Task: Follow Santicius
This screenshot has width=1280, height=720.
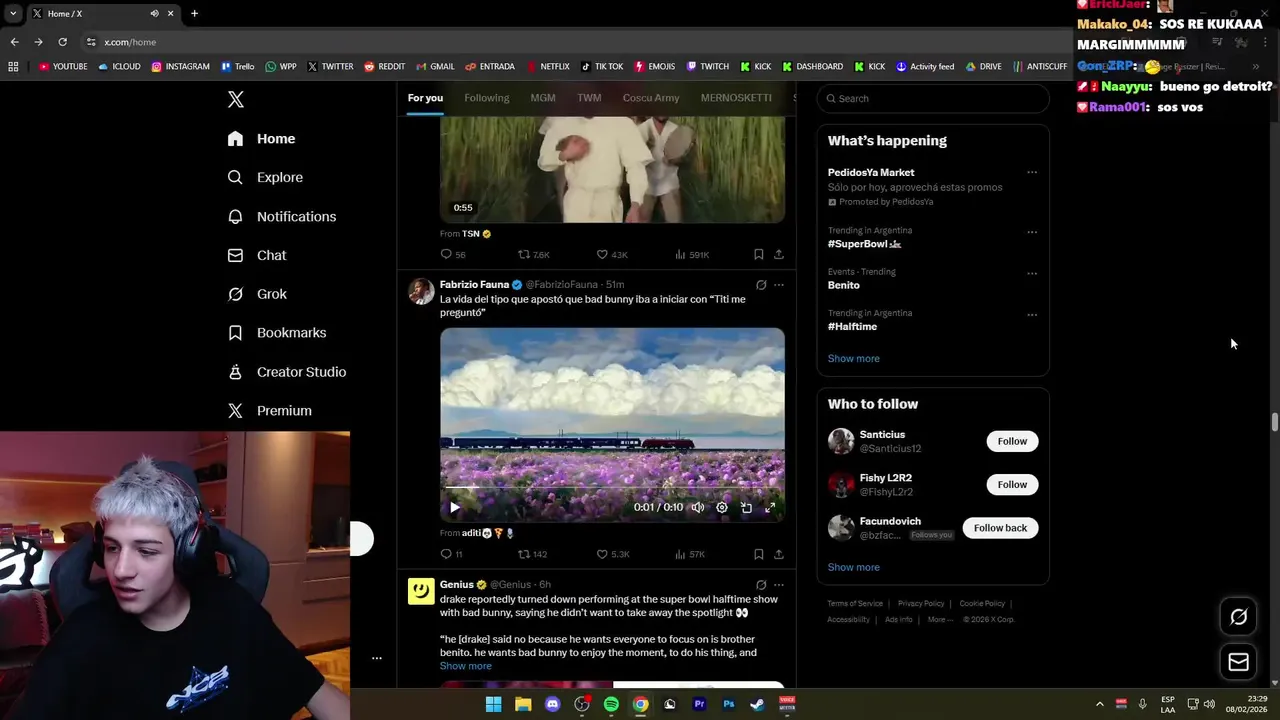Action: pyautogui.click(x=1012, y=441)
